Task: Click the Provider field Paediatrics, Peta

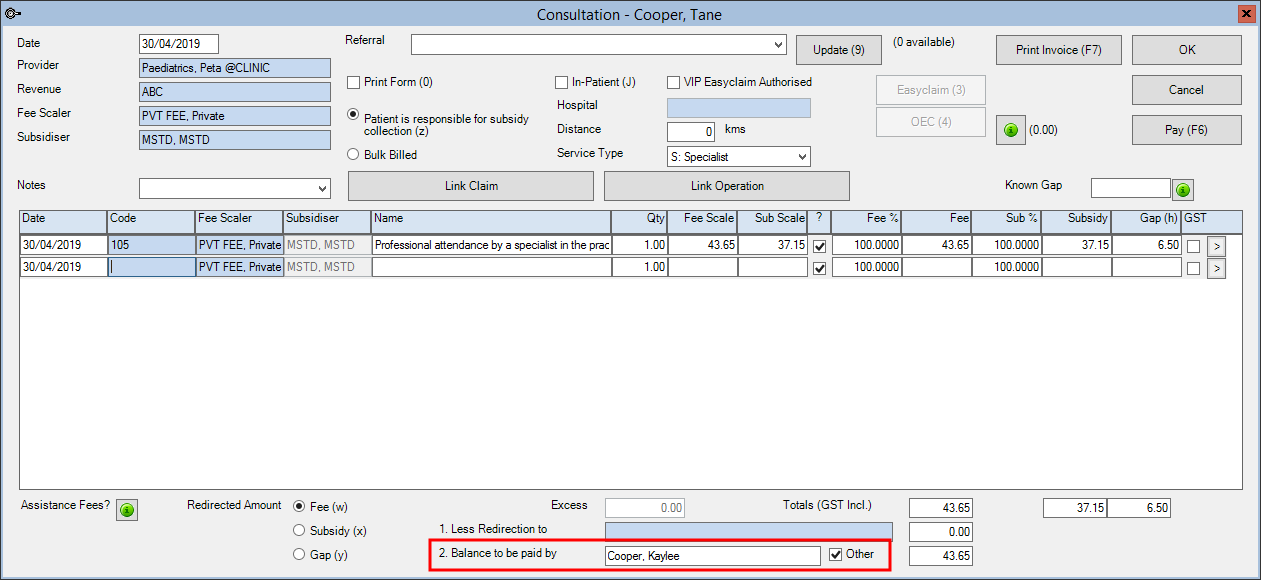Action: coord(235,68)
